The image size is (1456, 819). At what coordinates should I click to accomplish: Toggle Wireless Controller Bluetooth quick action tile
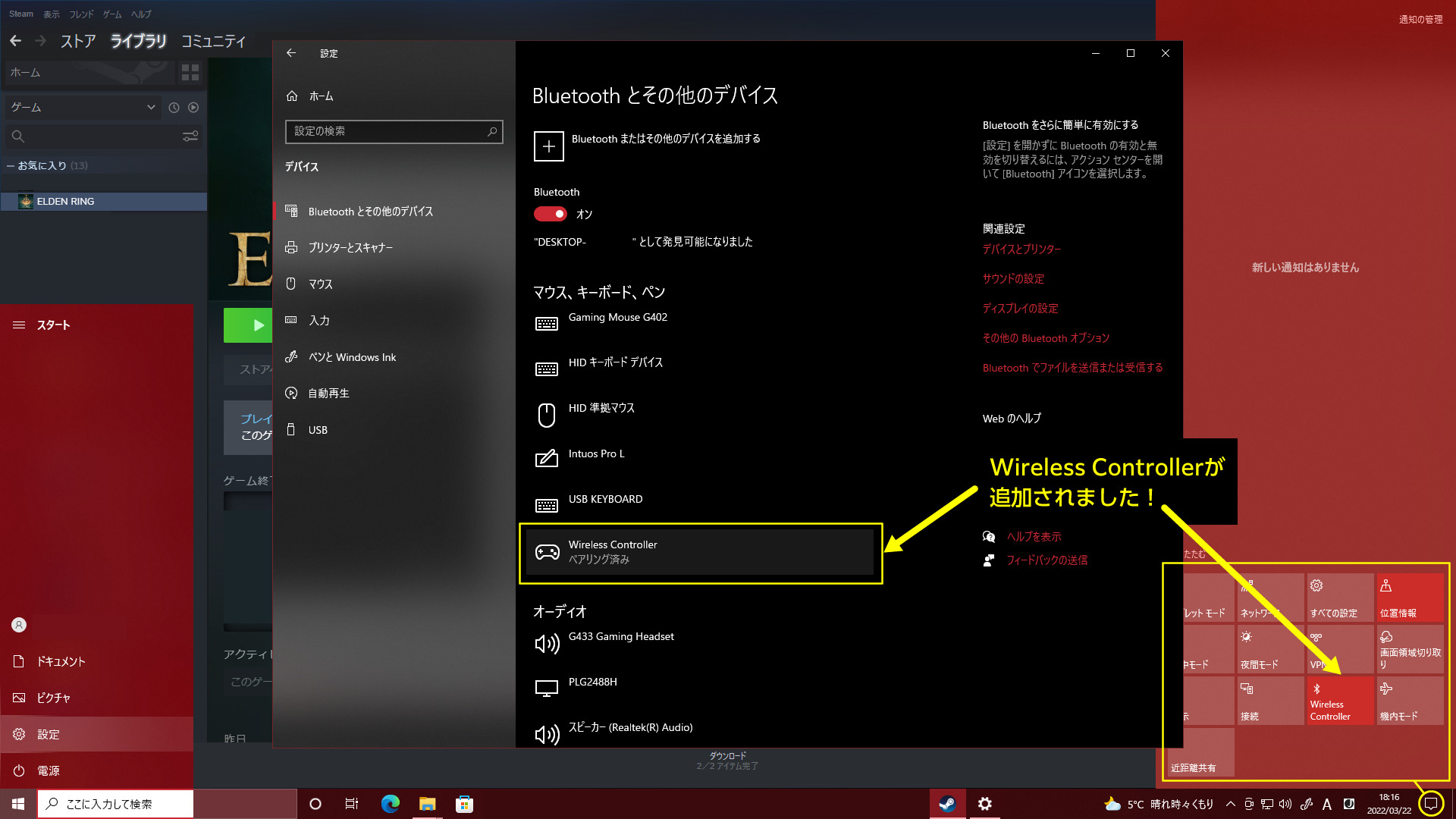pos(1340,700)
